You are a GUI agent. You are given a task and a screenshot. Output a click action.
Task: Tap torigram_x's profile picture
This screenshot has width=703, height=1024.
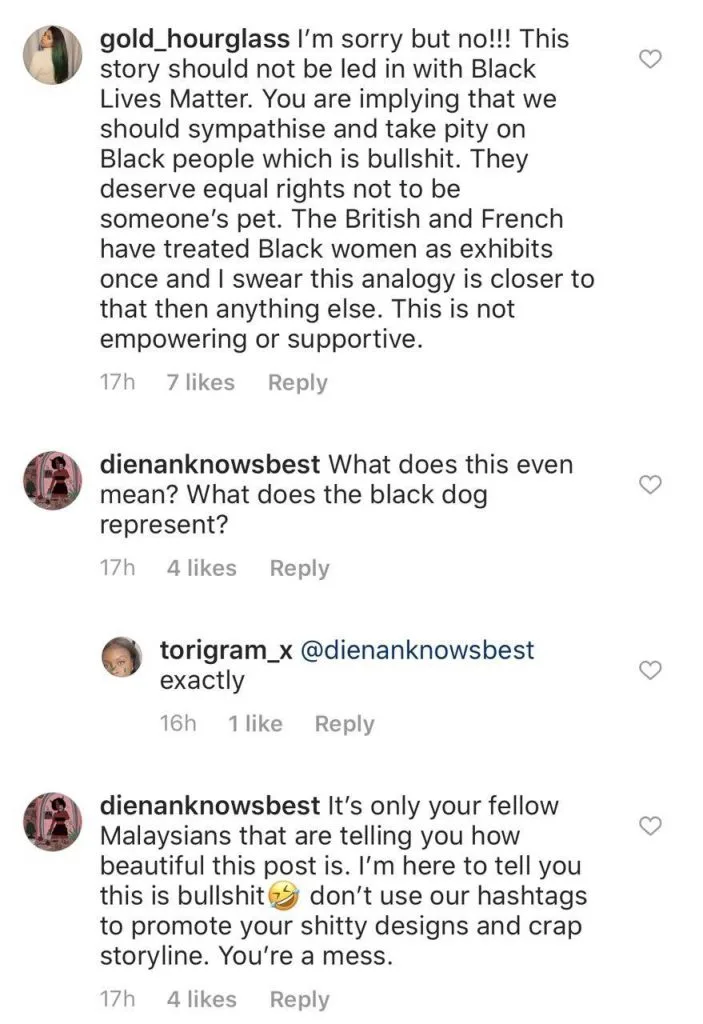(x=122, y=655)
